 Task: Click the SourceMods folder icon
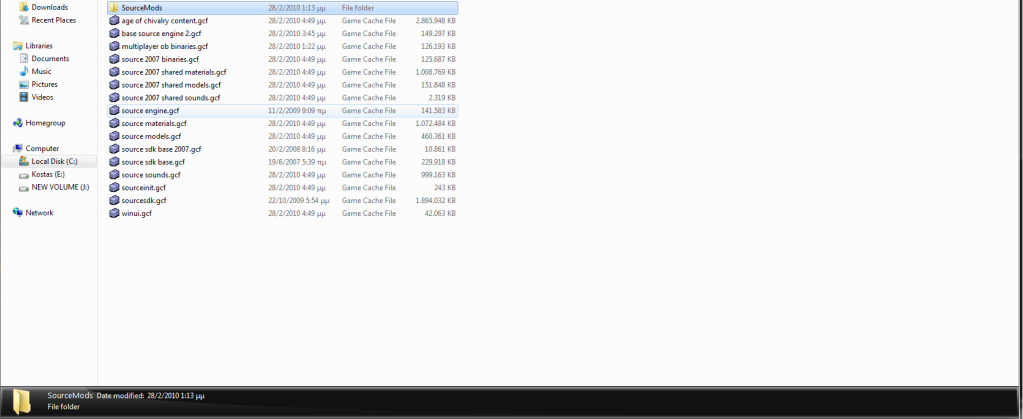tap(114, 8)
